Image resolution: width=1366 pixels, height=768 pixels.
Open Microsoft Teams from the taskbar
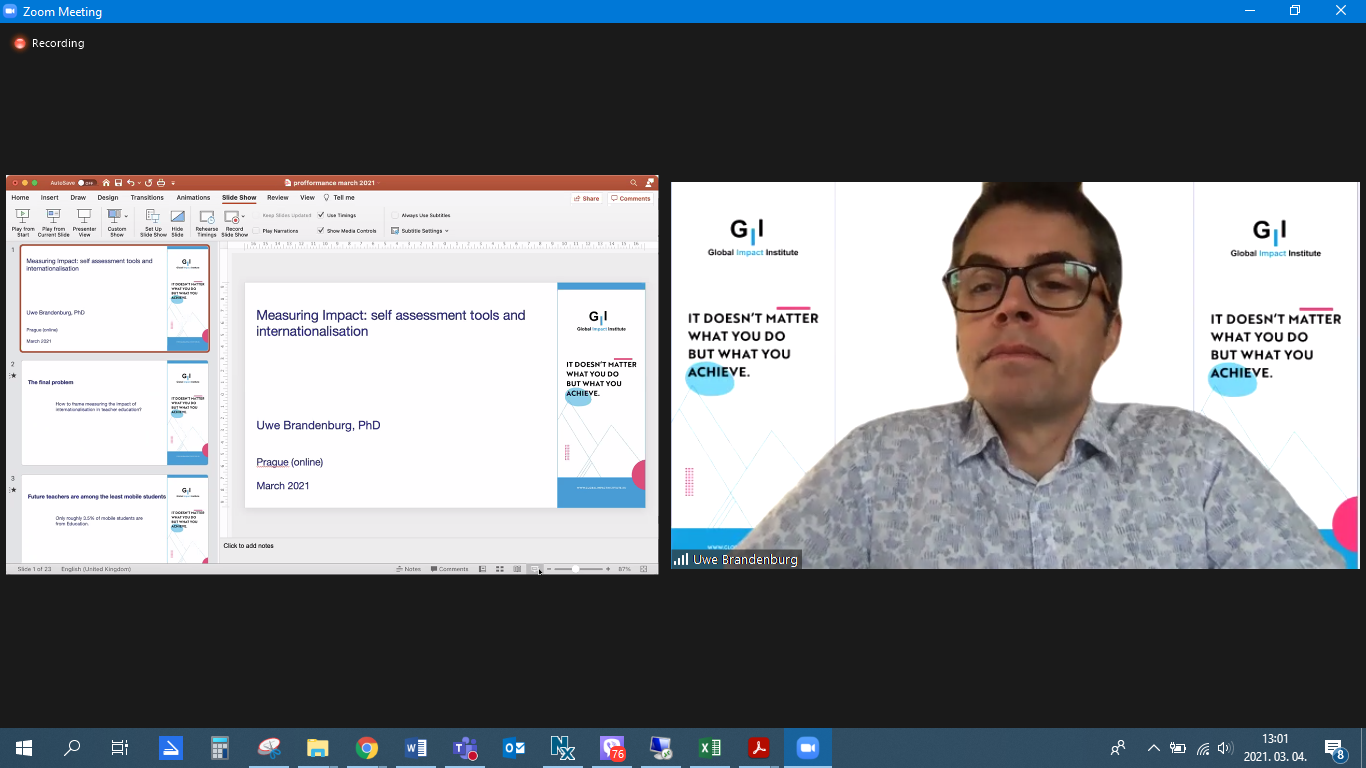pos(465,748)
